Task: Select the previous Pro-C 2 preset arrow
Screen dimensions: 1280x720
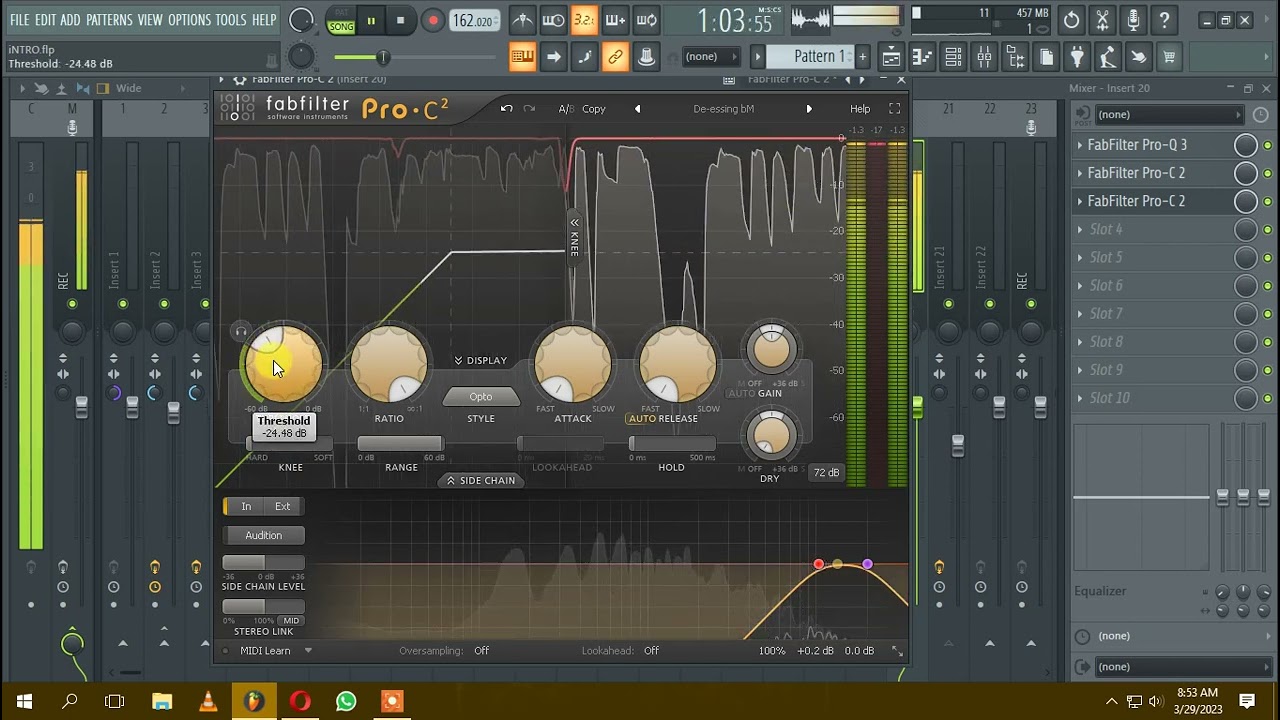Action: [x=638, y=108]
